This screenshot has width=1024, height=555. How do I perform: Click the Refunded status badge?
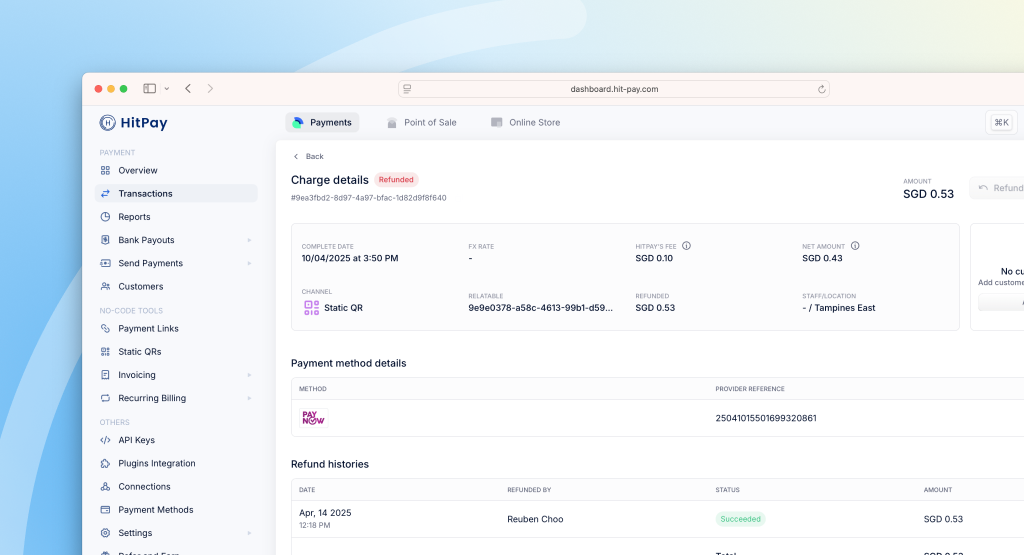(396, 180)
